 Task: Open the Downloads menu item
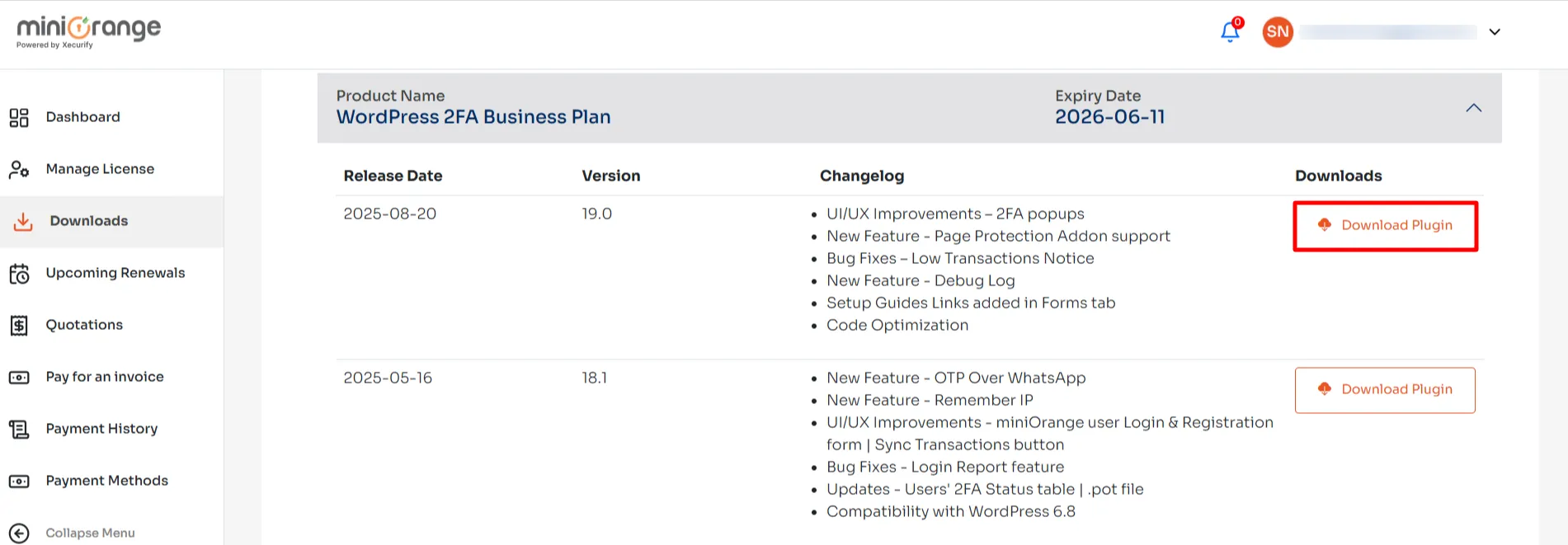click(89, 221)
